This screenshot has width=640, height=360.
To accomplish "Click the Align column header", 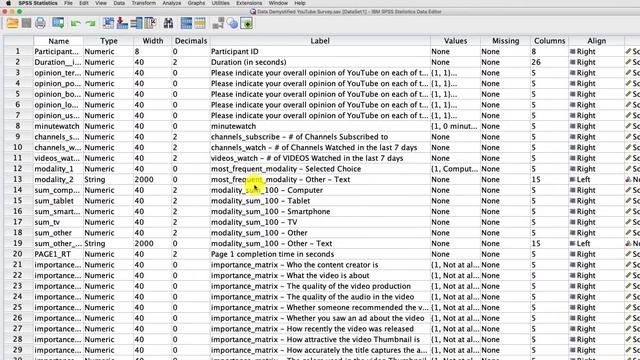I will [596, 41].
